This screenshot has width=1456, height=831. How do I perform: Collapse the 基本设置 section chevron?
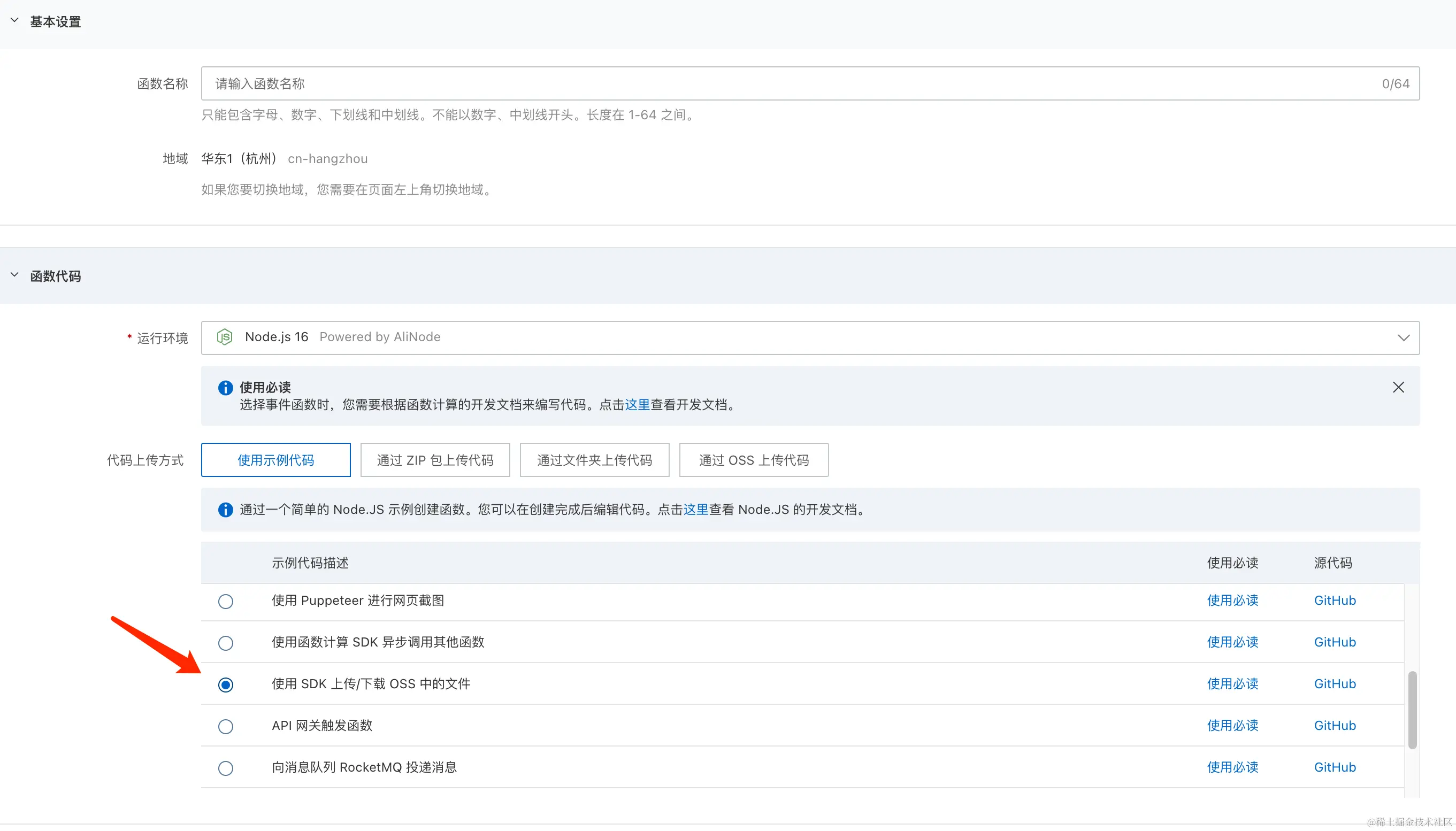(x=15, y=20)
